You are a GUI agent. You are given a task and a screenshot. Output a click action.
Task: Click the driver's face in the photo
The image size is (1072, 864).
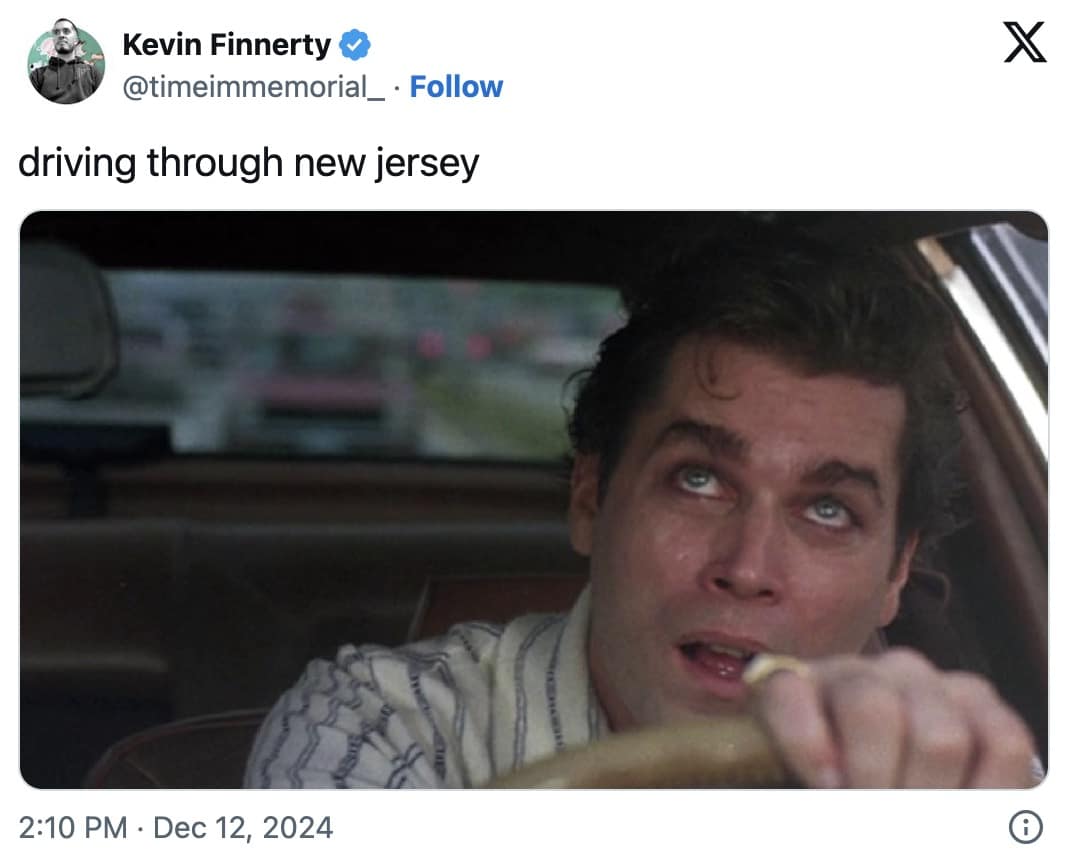coord(742,540)
